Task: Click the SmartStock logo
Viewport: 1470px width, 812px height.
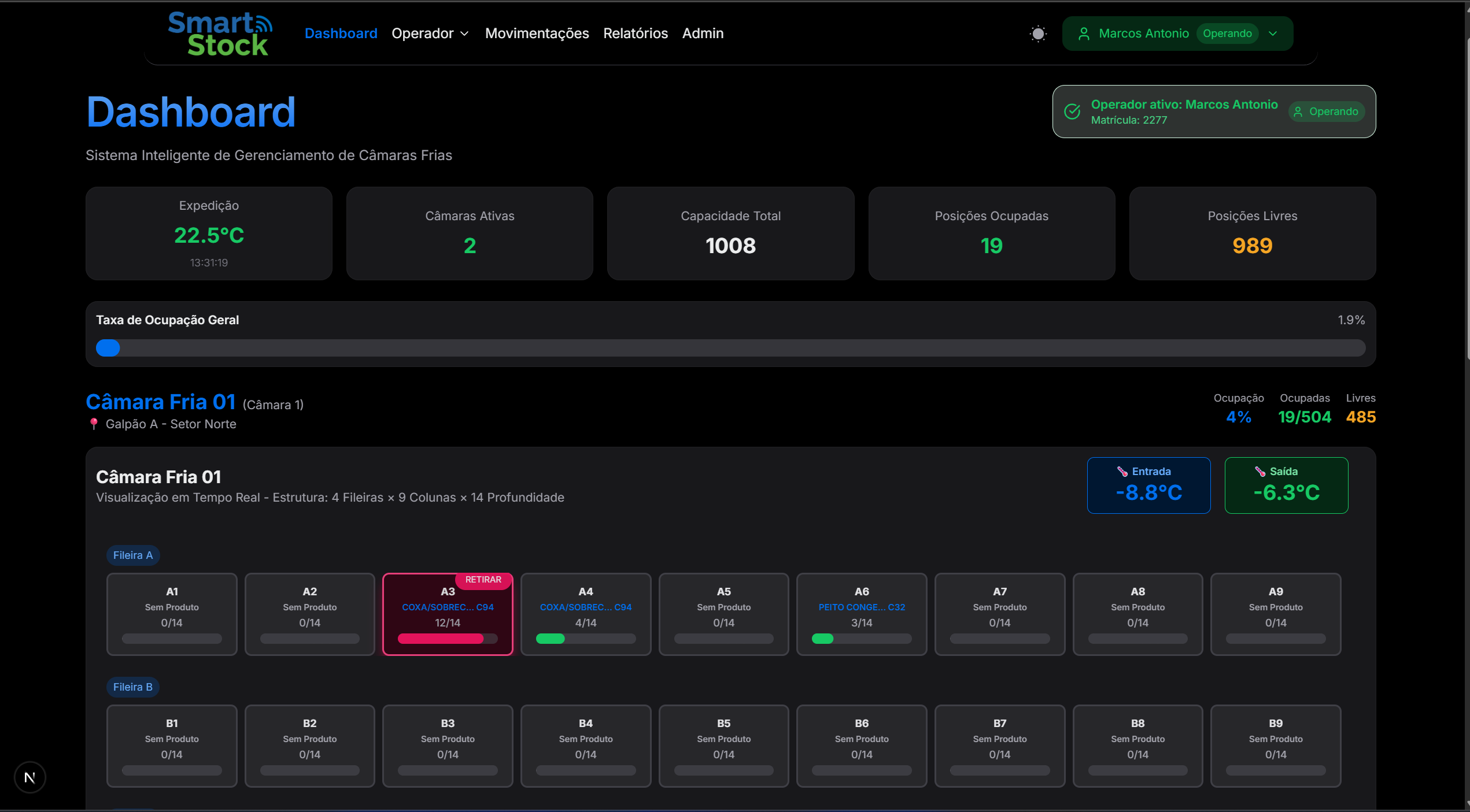Action: (220, 34)
